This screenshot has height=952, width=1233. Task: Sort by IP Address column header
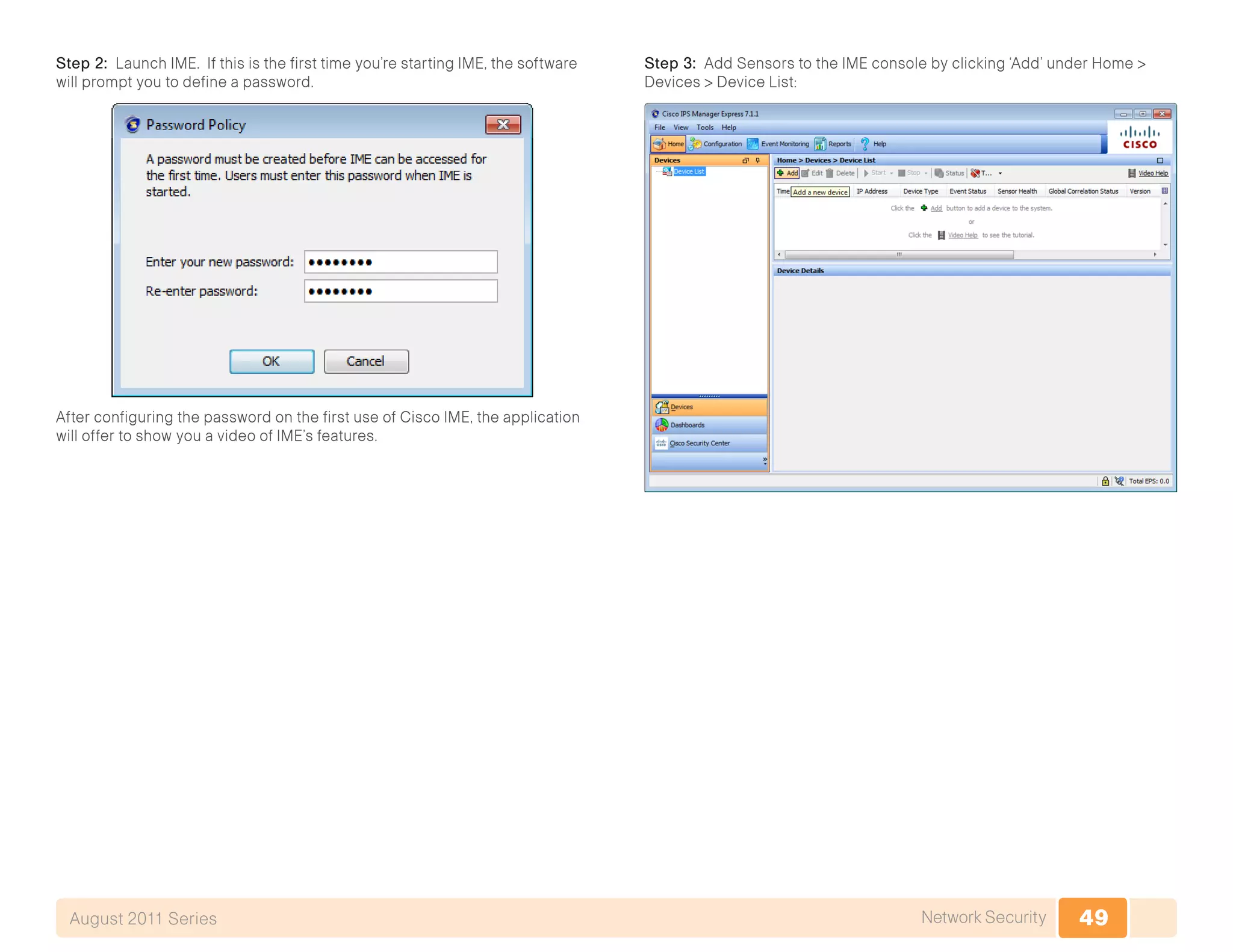point(872,191)
